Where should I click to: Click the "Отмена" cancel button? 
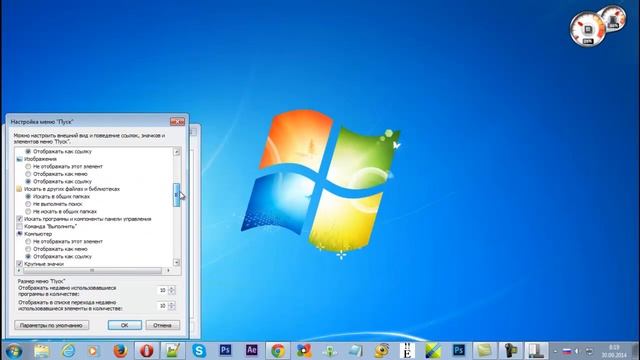tap(162, 325)
